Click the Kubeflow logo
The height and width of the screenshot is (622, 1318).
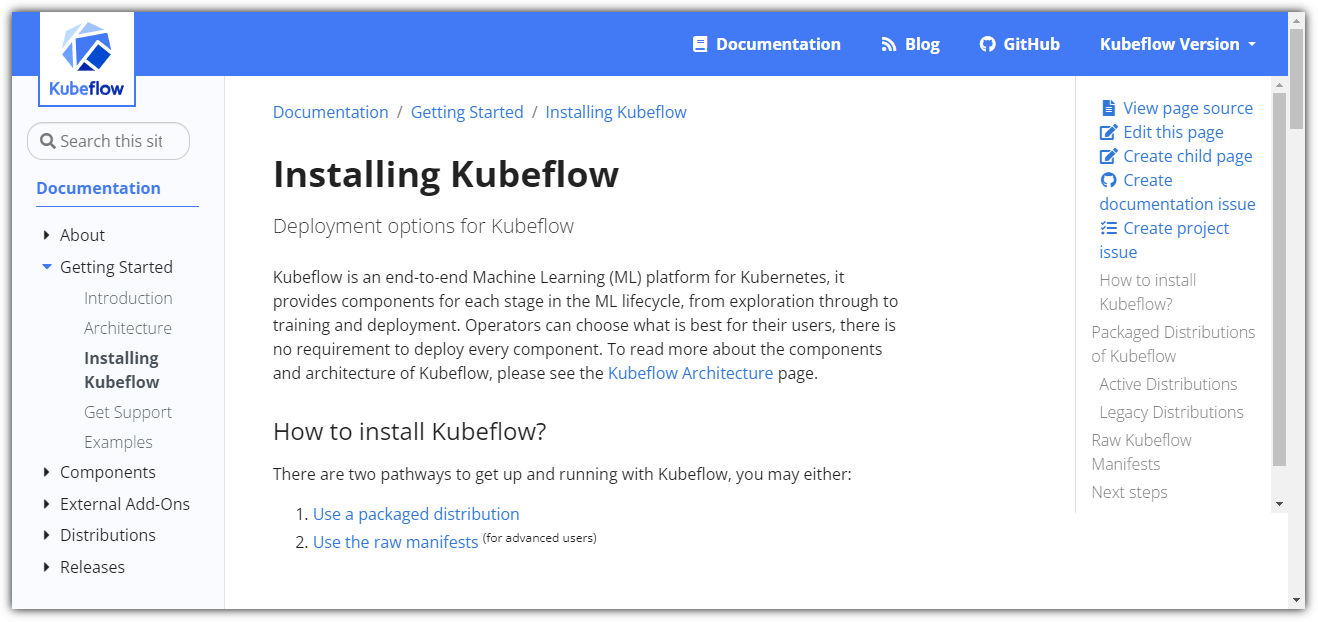(x=87, y=60)
